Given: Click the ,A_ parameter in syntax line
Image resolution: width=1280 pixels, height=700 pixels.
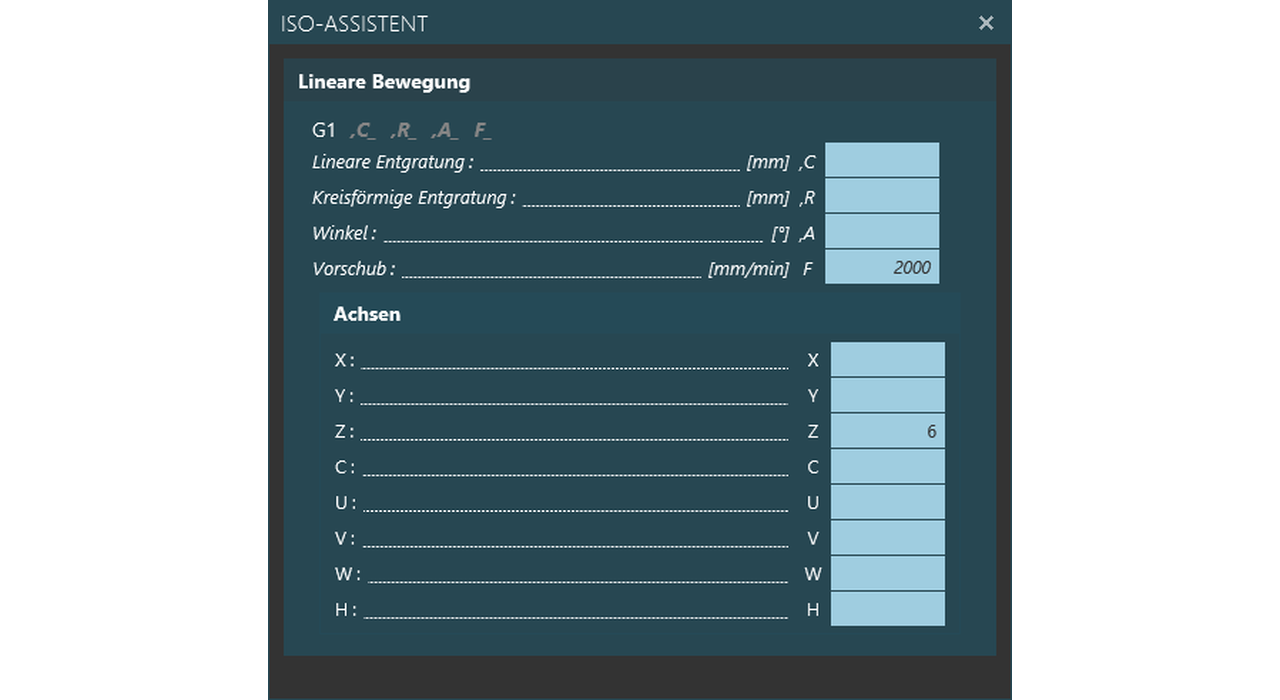Looking at the screenshot, I should (x=445, y=131).
